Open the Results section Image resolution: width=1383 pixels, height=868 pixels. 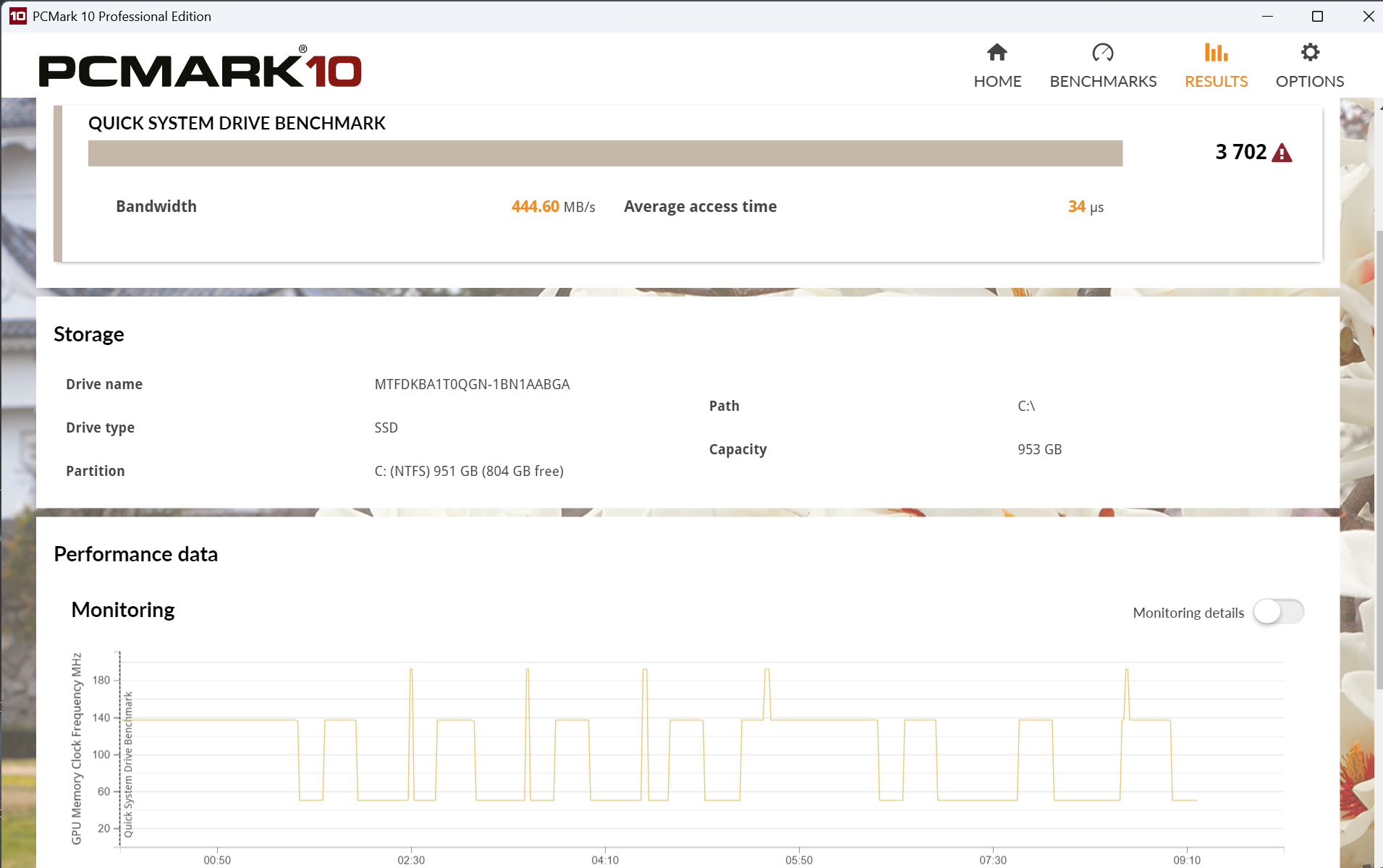(x=1216, y=66)
